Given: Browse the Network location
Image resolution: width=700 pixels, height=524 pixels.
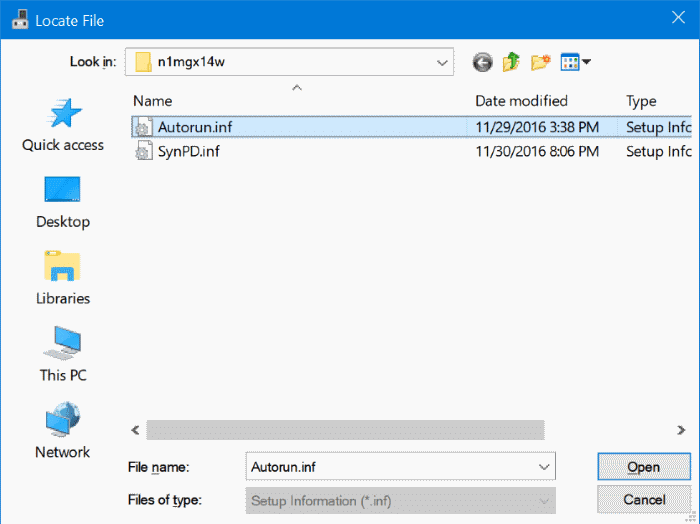Looking at the screenshot, I should click(63, 432).
